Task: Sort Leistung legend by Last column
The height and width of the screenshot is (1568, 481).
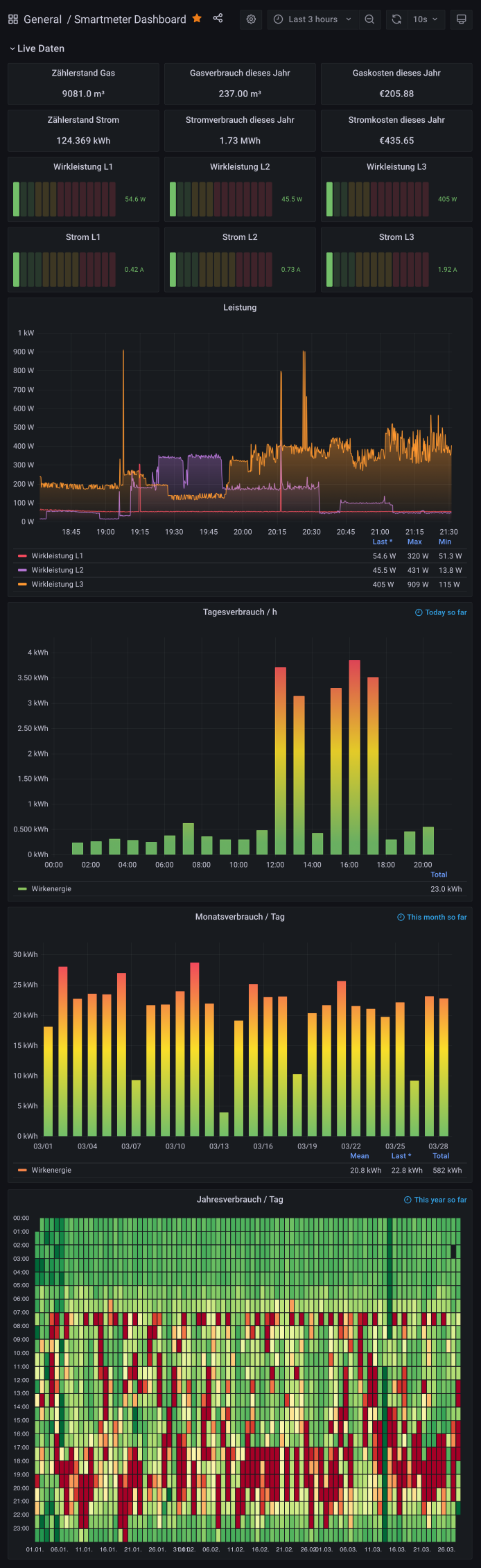Action: coord(383,542)
